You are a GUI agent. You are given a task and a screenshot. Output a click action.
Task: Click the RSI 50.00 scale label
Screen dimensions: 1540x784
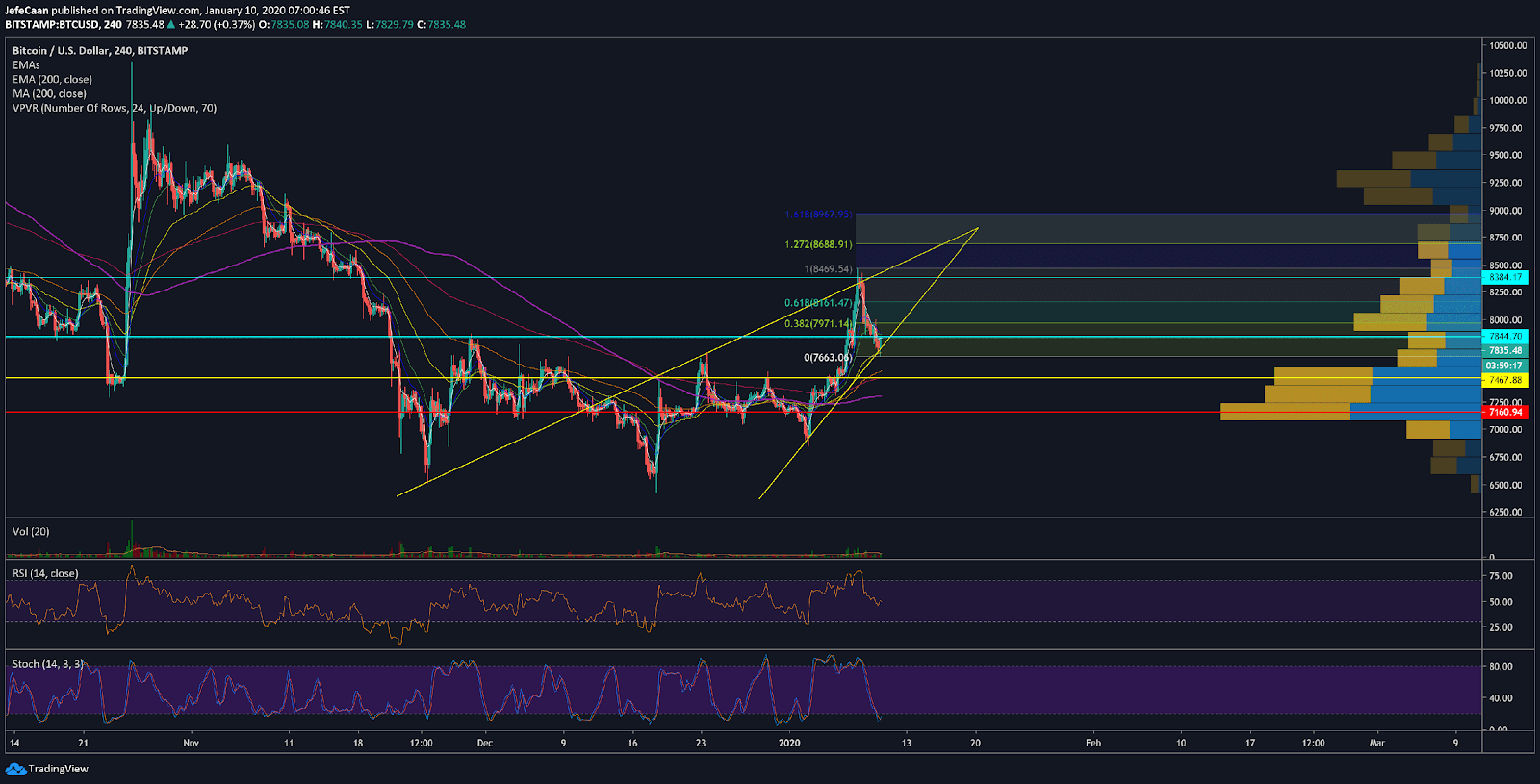point(1501,602)
